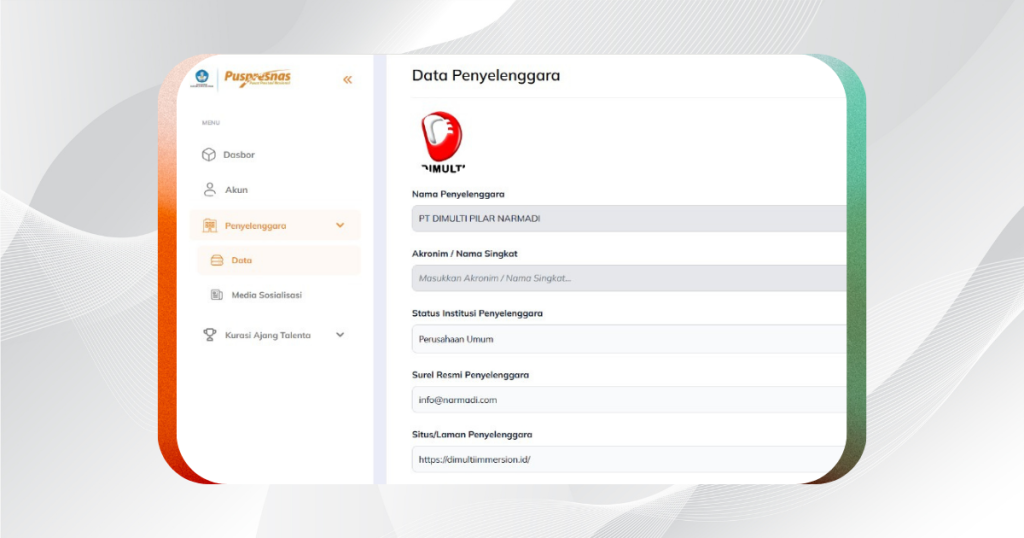Expand the Kurasi Ajang Talenta chevron
The height and width of the screenshot is (538, 1024).
pyautogui.click(x=340, y=335)
